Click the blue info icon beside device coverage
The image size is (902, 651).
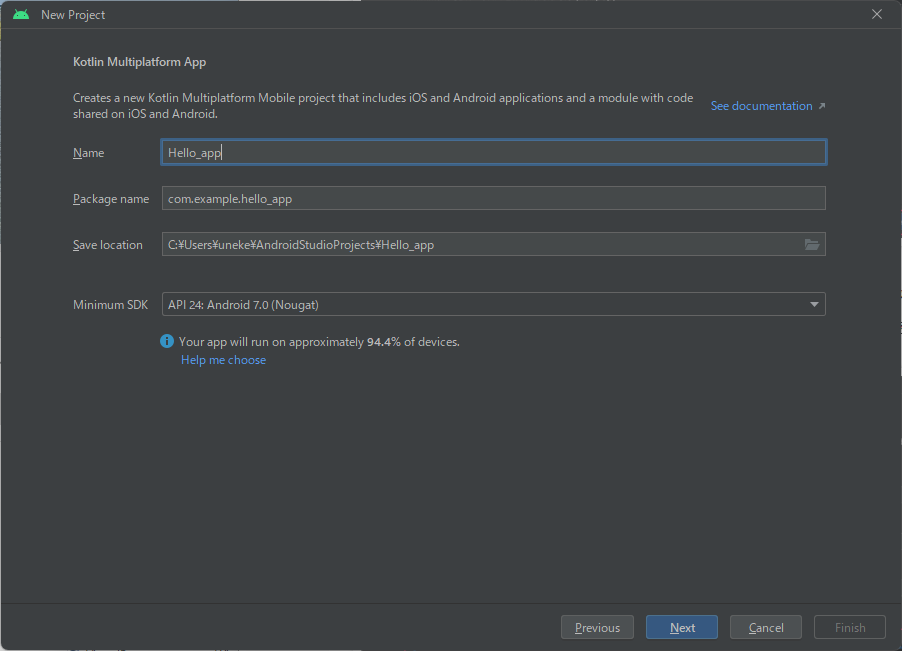tap(167, 342)
